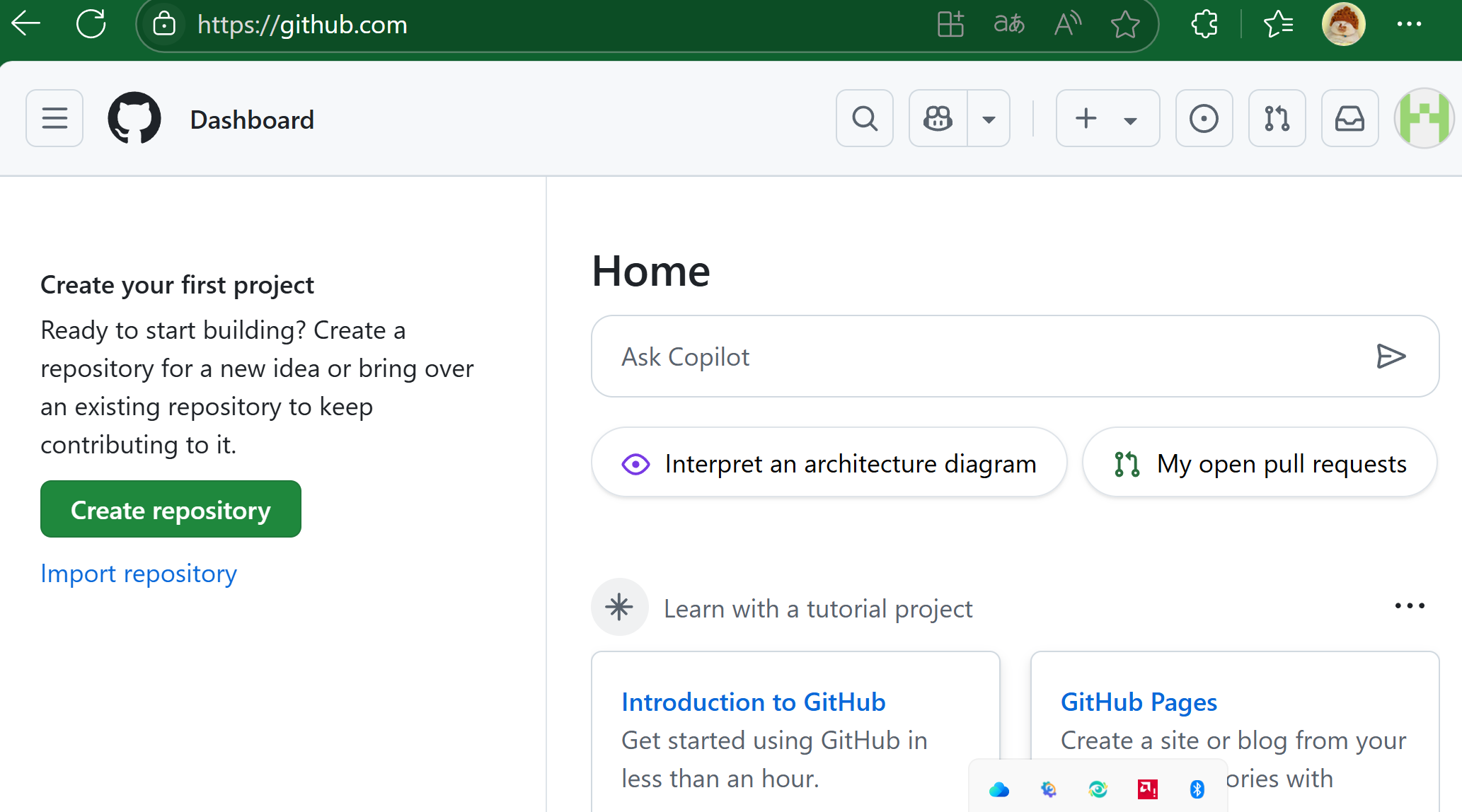The height and width of the screenshot is (812, 1462).
Task: Open the GitHub hamburger navigation menu
Action: point(54,118)
